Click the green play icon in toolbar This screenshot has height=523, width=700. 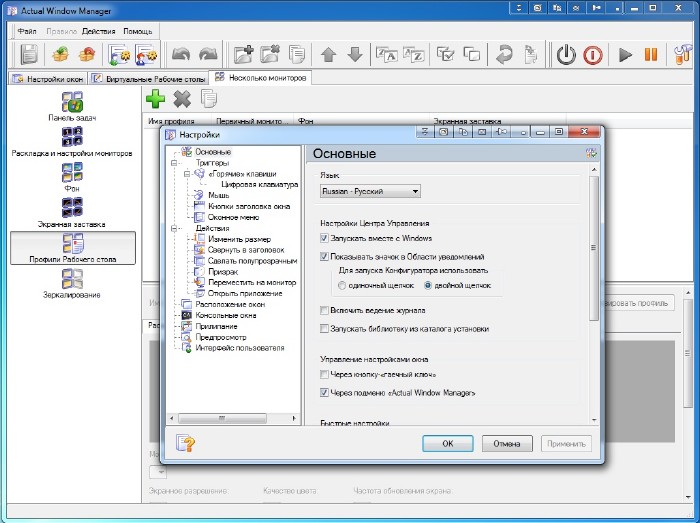click(x=626, y=55)
